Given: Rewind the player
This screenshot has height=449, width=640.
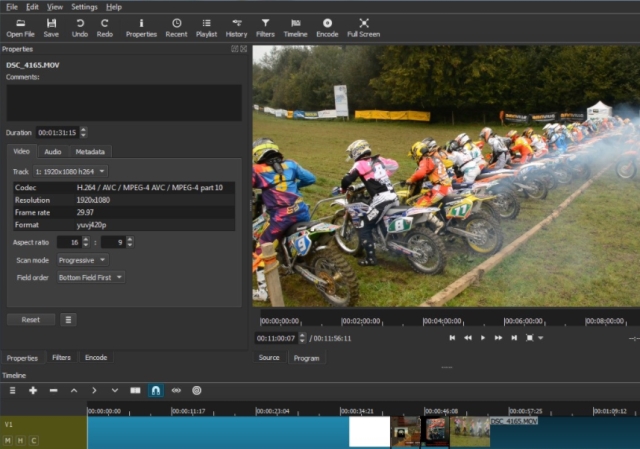Looking at the screenshot, I should [468, 338].
